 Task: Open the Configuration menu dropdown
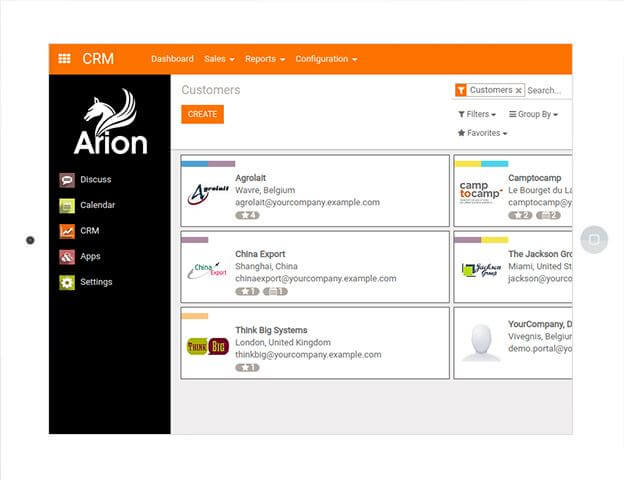(326, 59)
